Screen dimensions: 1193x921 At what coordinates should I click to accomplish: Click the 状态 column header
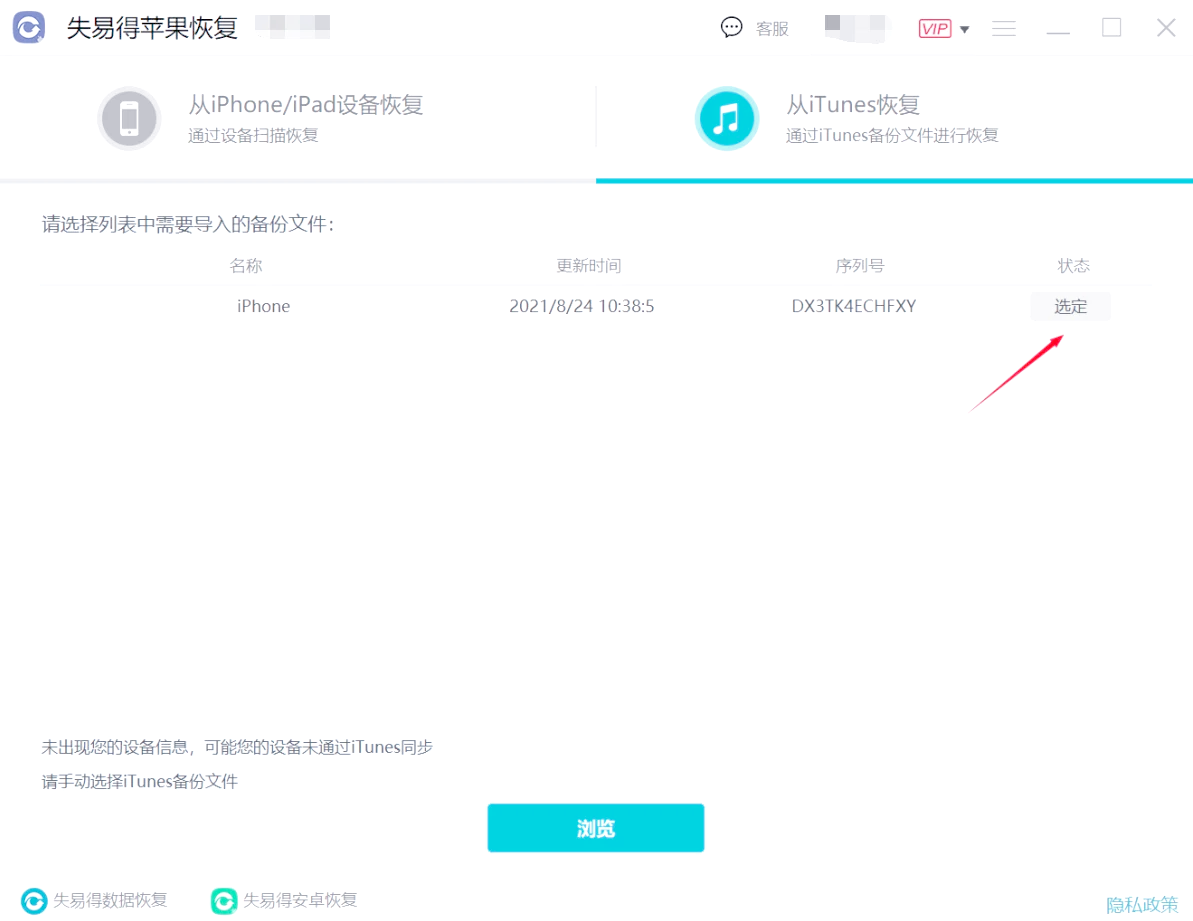(x=1074, y=265)
